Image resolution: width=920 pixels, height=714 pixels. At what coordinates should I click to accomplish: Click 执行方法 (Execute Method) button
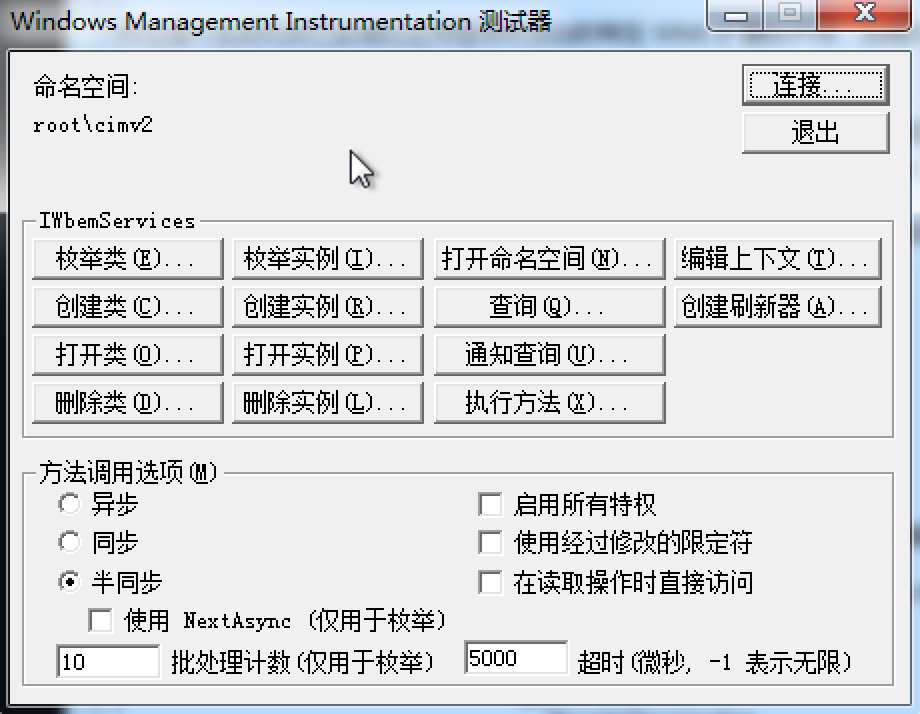click(x=549, y=402)
